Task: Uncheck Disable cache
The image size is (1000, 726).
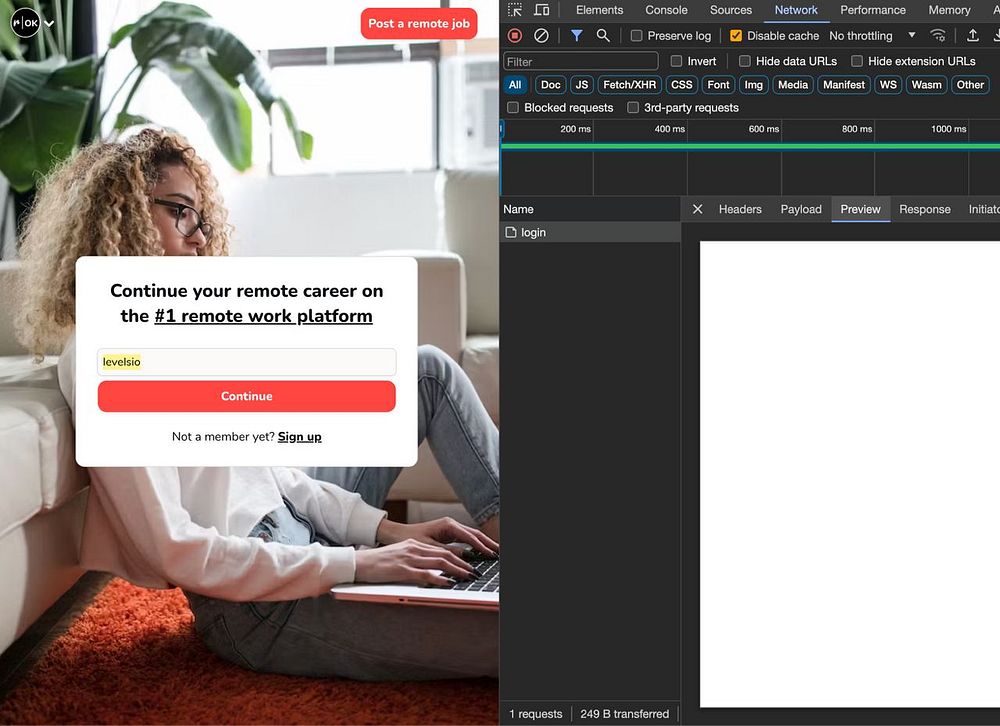Action: [736, 36]
